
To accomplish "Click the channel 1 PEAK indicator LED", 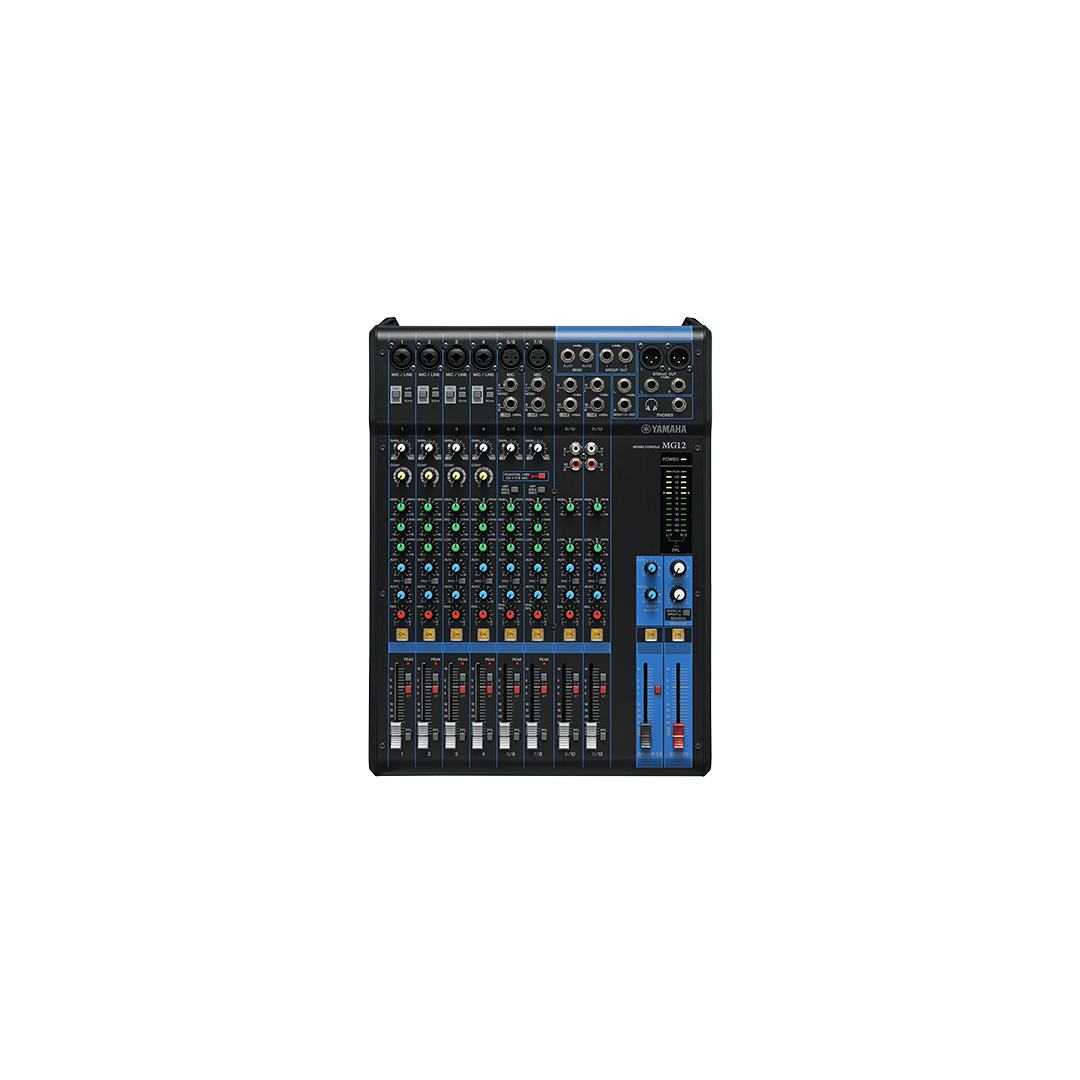I will tap(408, 664).
